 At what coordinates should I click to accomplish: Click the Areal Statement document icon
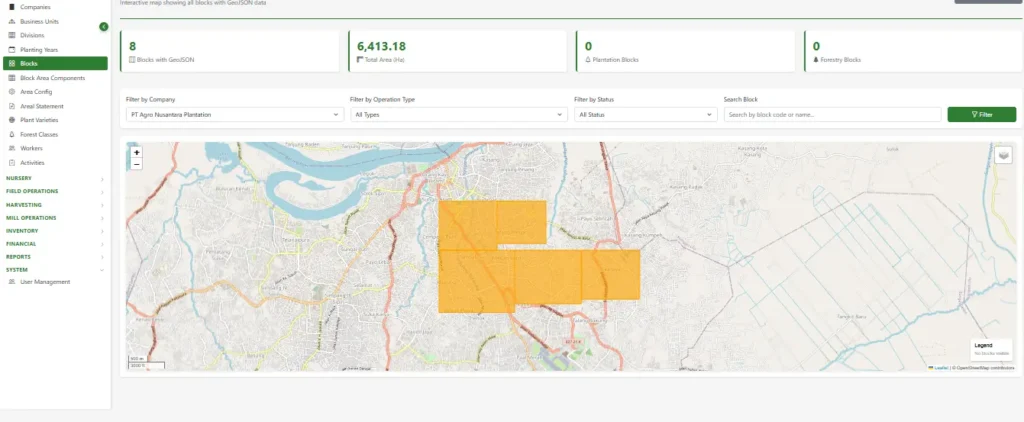[12, 106]
